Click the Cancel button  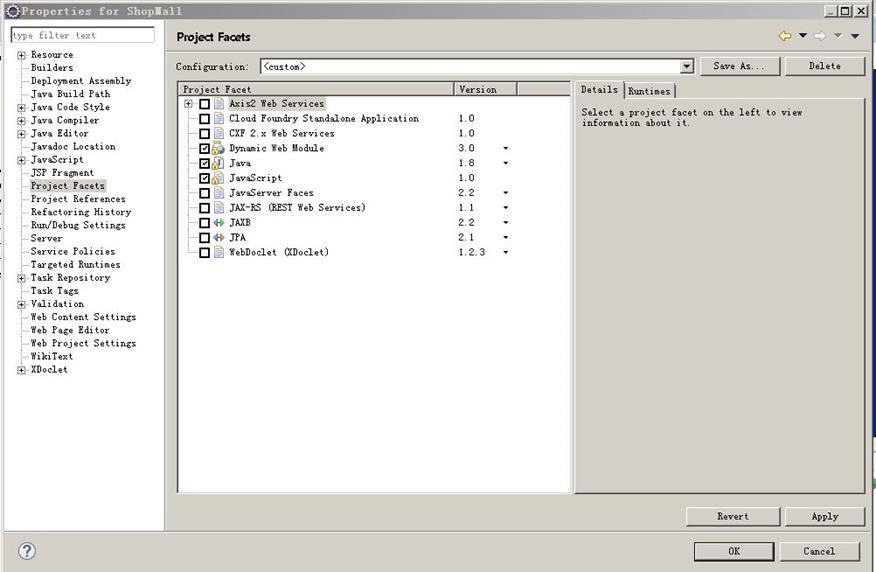click(x=819, y=551)
